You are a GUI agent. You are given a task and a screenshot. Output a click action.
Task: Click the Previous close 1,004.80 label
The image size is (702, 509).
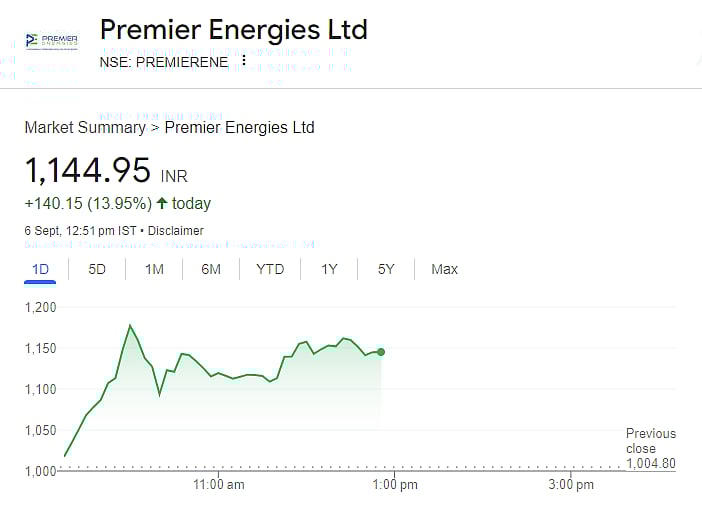(651, 448)
